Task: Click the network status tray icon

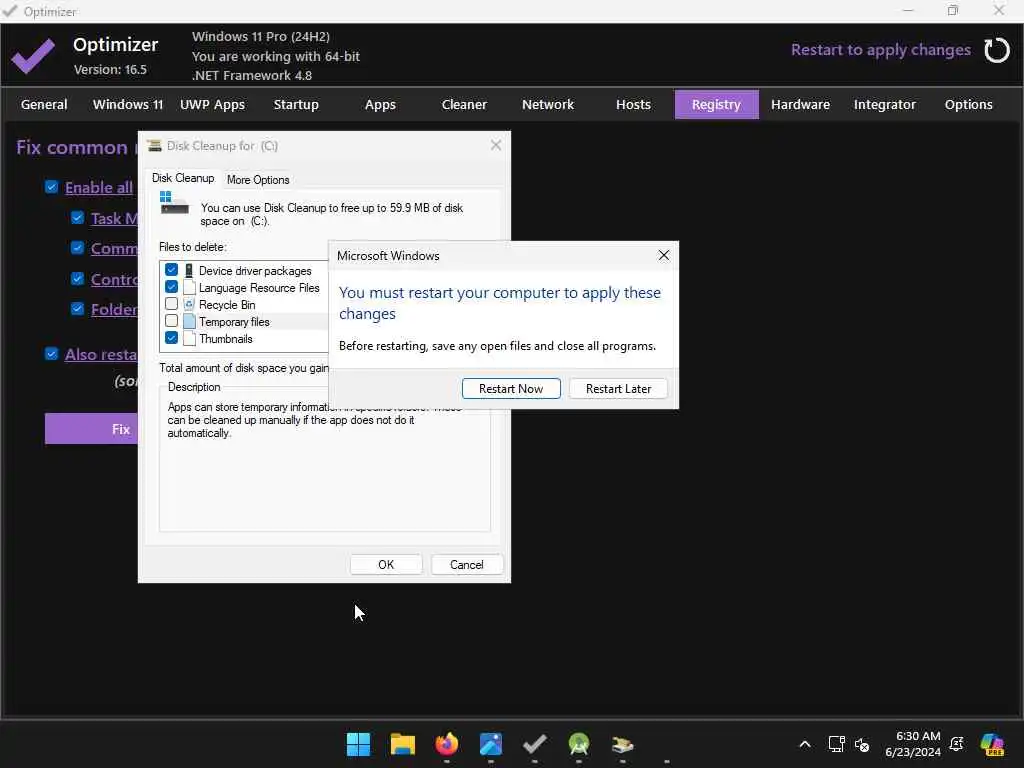Action: (x=836, y=744)
